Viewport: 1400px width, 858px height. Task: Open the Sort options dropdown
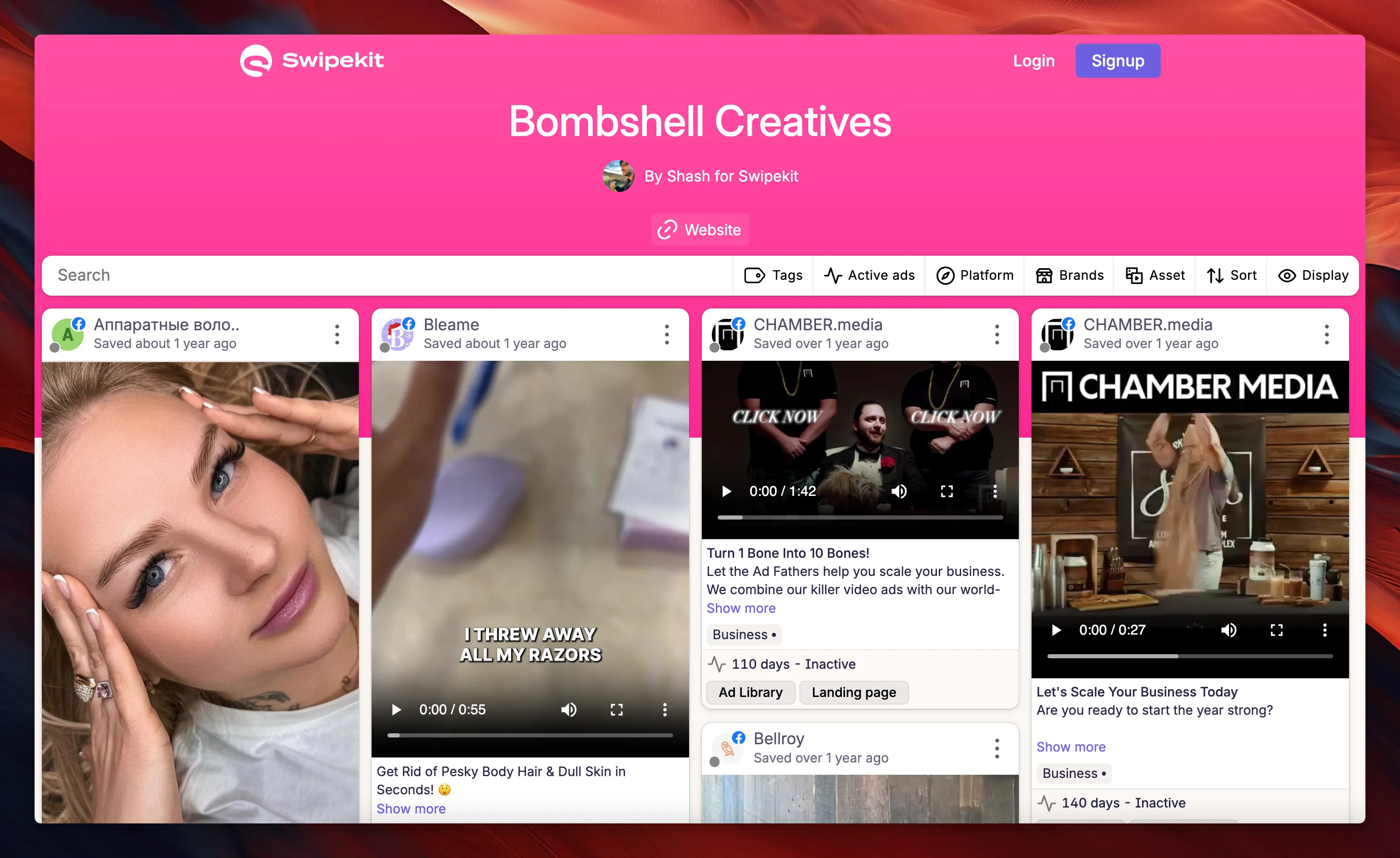pos(1231,276)
